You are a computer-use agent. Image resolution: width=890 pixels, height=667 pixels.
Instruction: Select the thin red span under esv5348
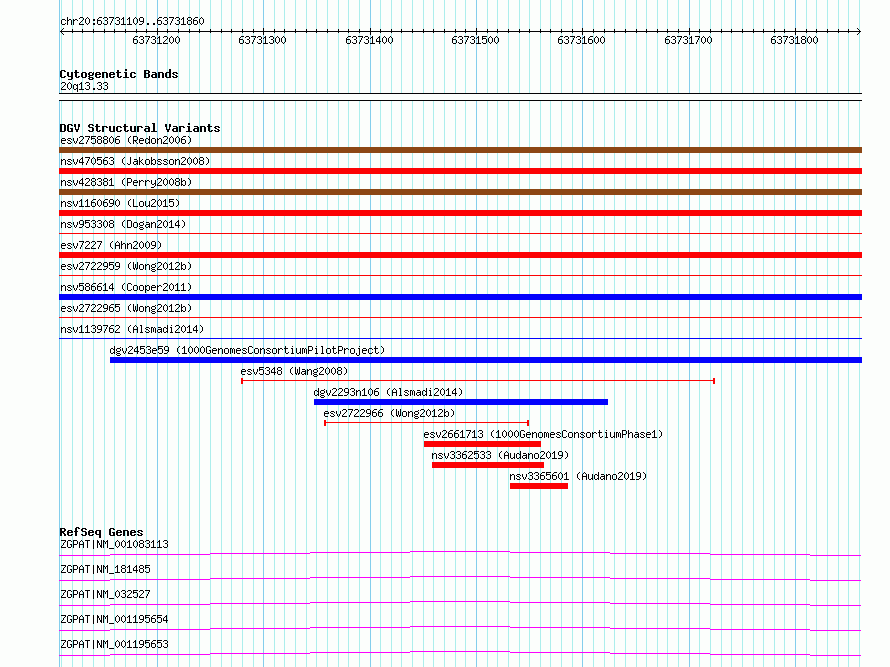pos(478,381)
